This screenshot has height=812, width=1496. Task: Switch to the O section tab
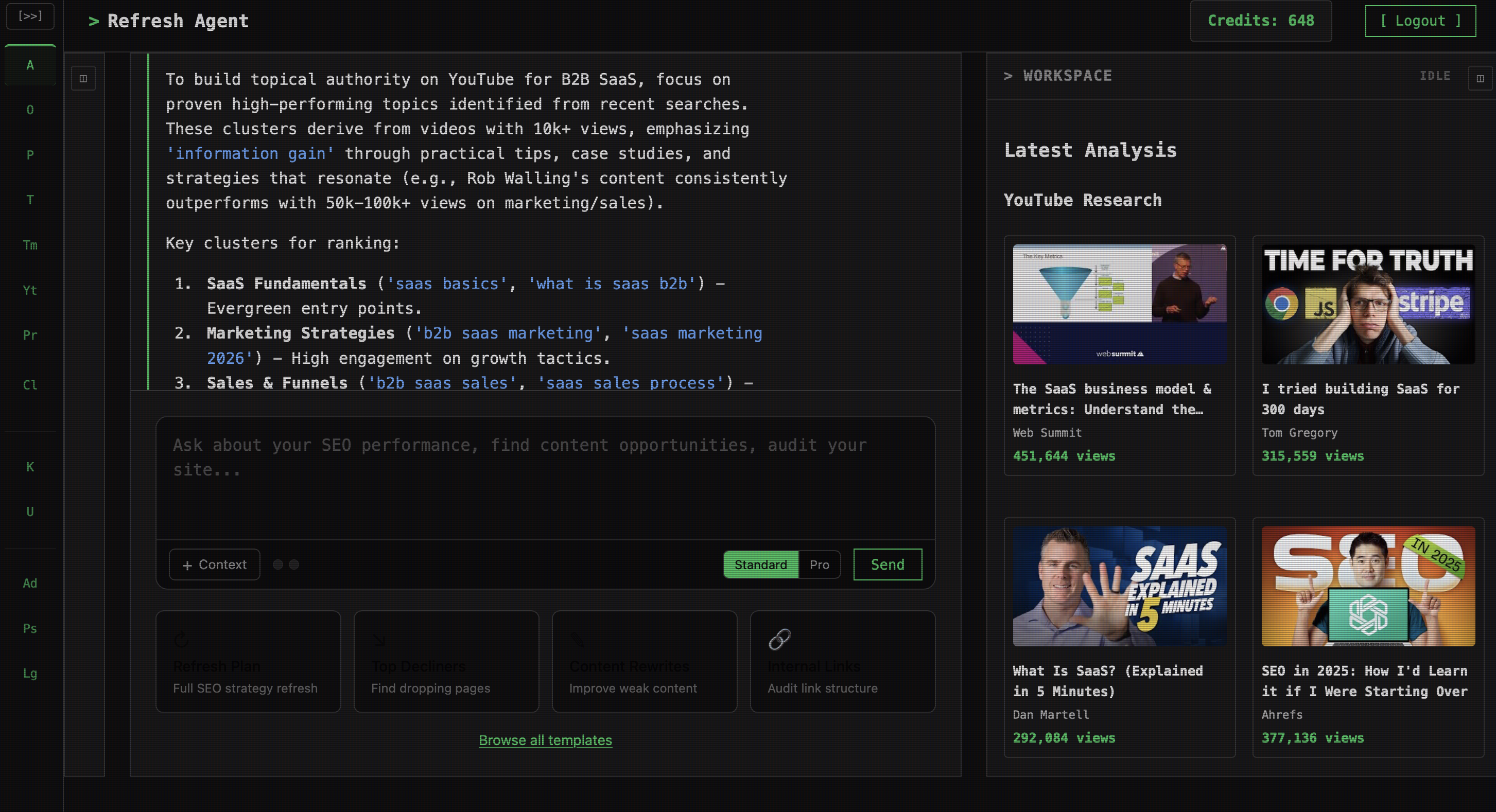30,110
